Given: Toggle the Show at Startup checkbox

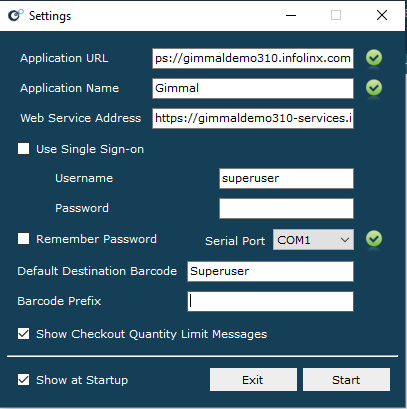Looking at the screenshot, I should click(x=24, y=380).
